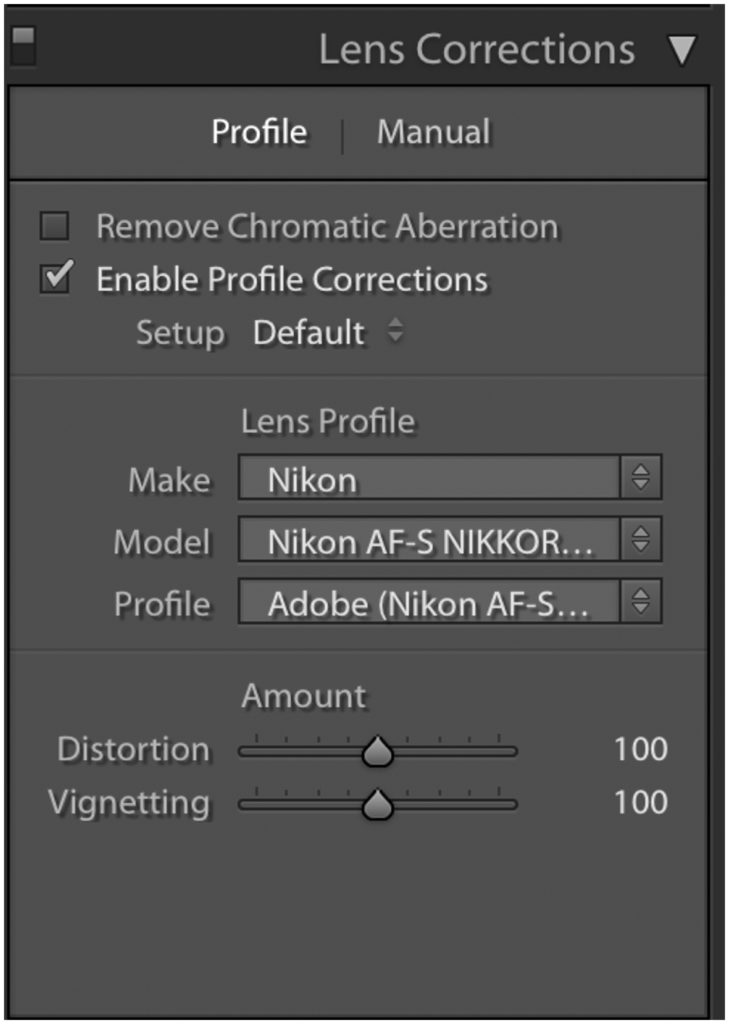The height and width of the screenshot is (1024, 729).
Task: Click the Model field stepper arrows
Action: 641,539
